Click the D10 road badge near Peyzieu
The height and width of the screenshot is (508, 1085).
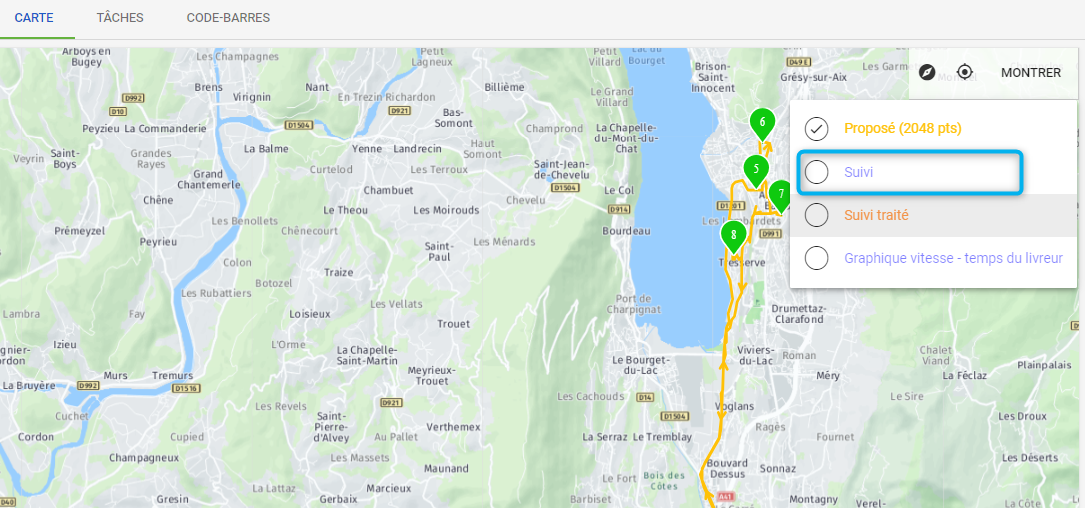[x=118, y=111]
